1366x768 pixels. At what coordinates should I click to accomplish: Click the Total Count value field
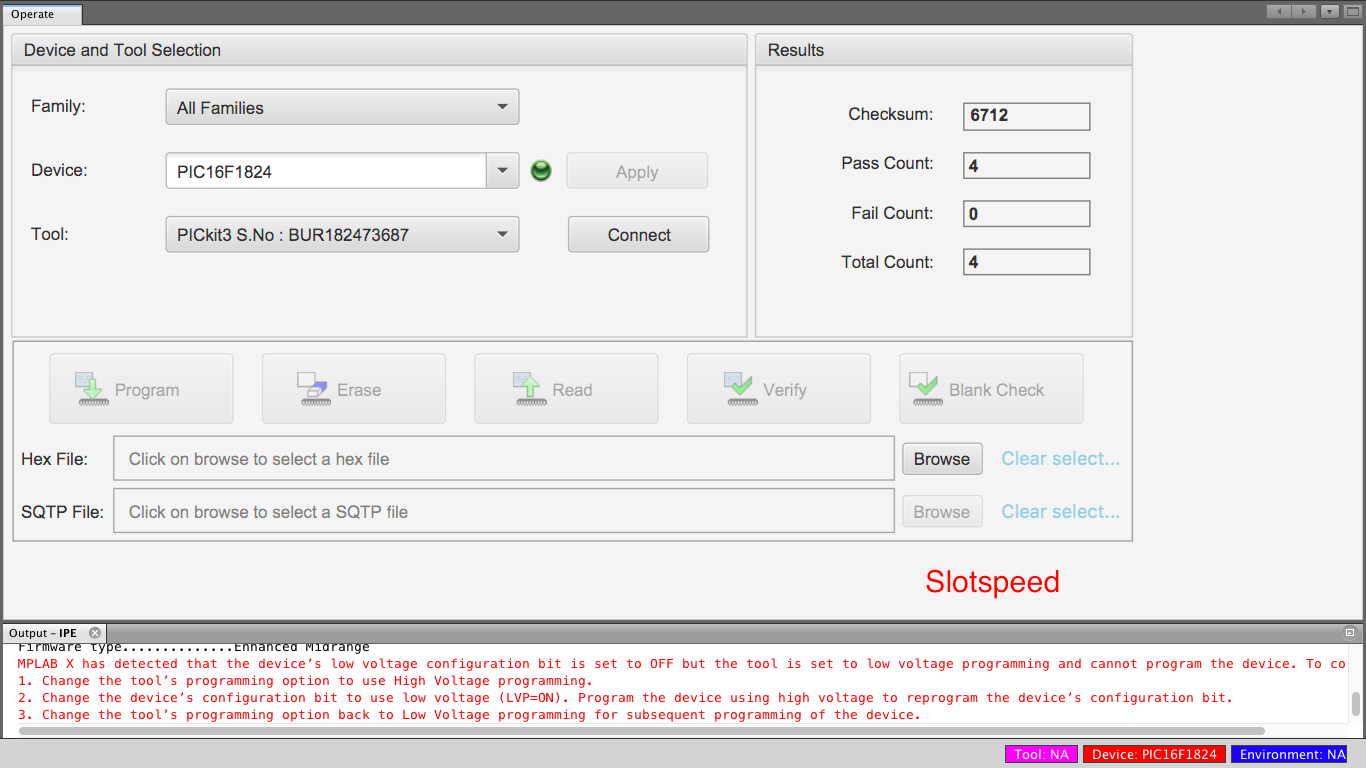[1026, 262]
